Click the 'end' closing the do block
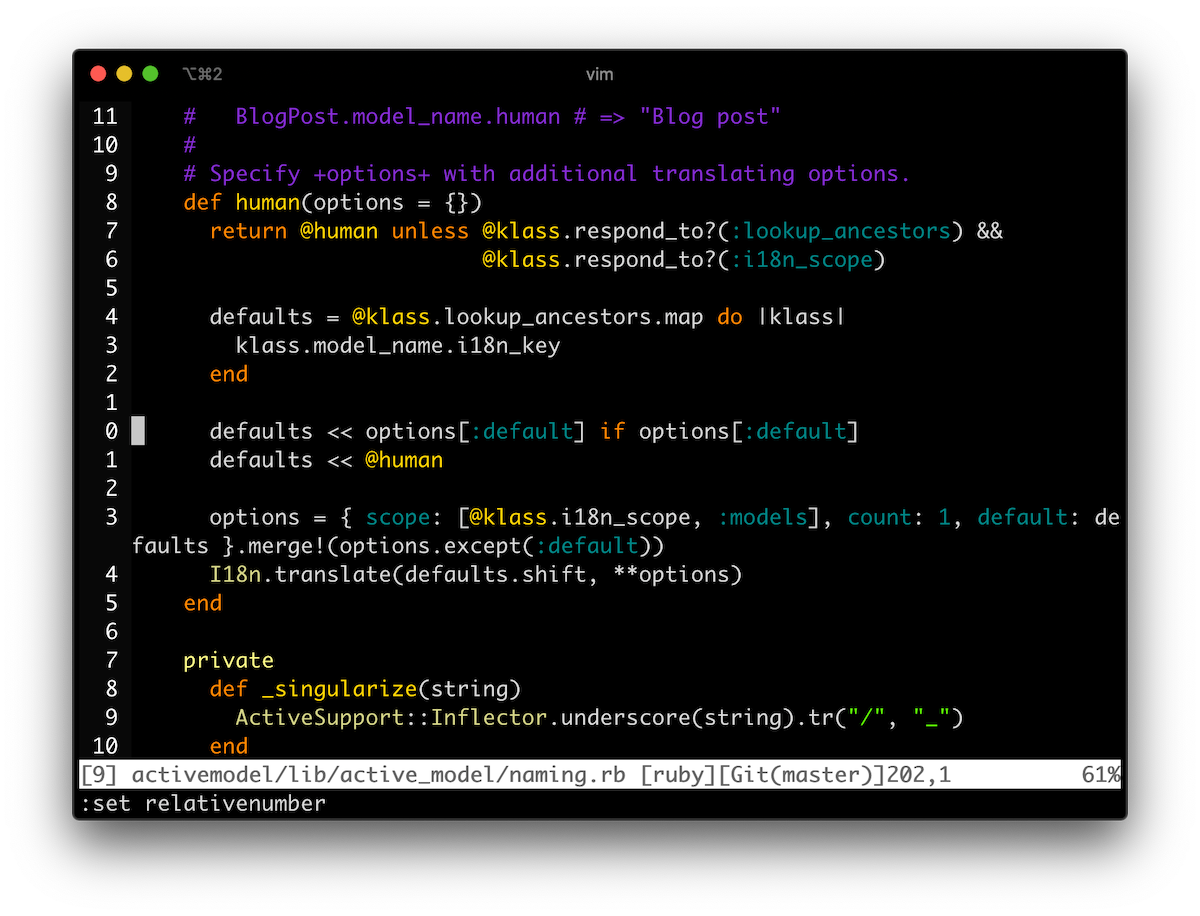The width and height of the screenshot is (1200, 916). tap(229, 374)
